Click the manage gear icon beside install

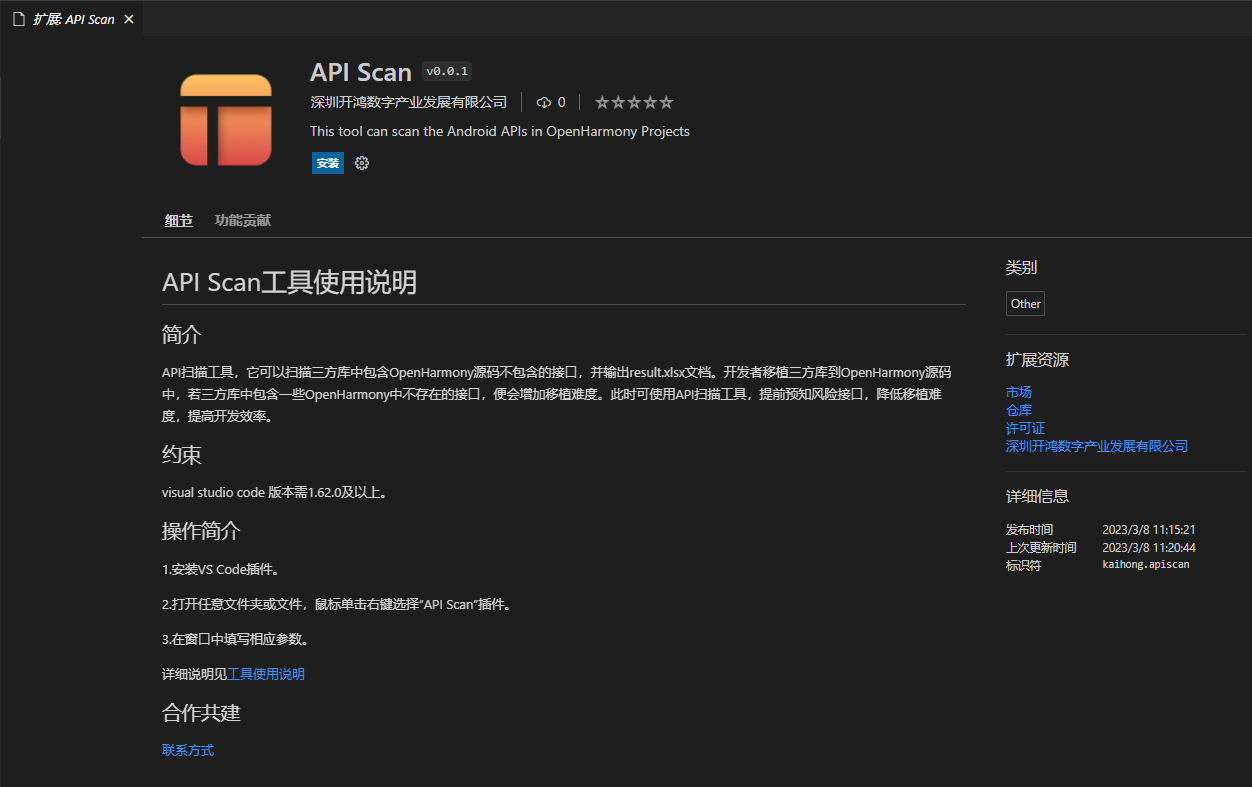click(362, 163)
